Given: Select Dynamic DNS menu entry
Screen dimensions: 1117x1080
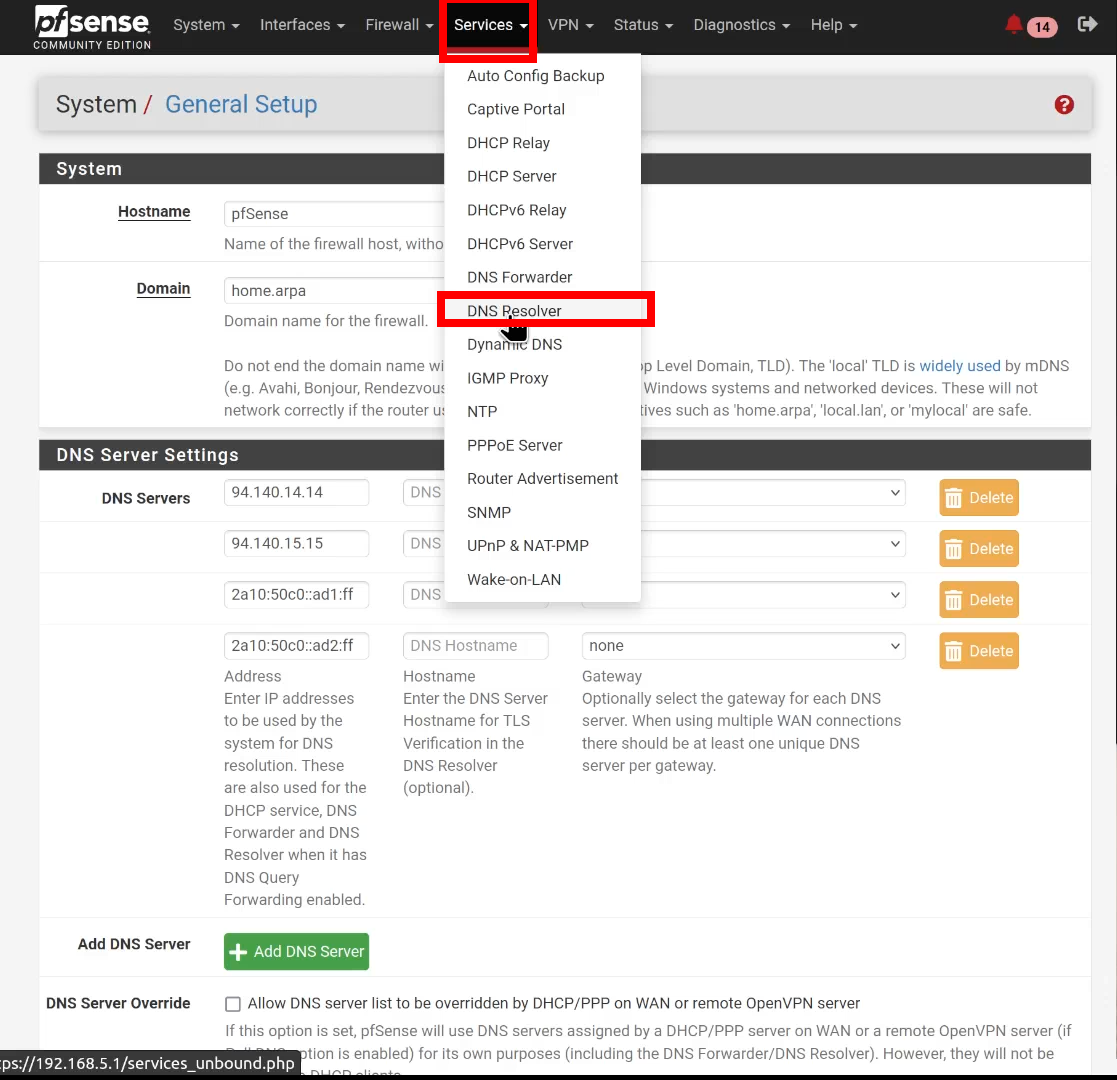Looking at the screenshot, I should (x=542, y=344).
